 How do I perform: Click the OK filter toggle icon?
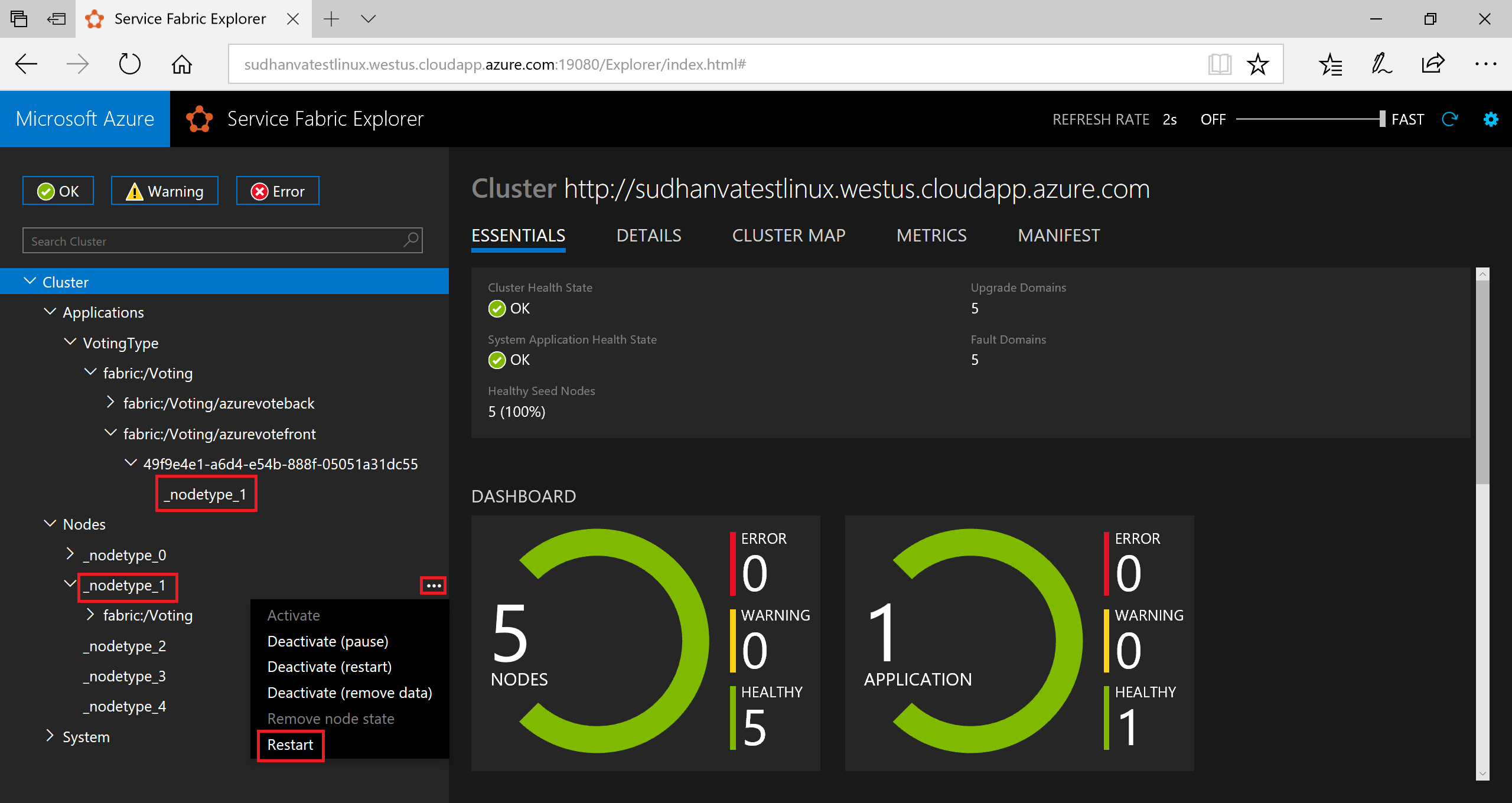(x=57, y=191)
